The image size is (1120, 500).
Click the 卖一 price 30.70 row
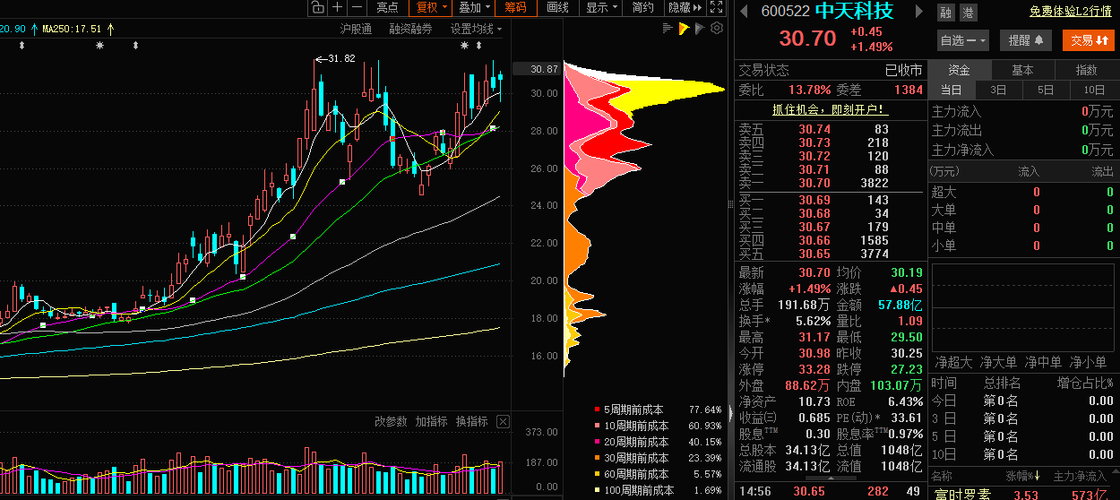(x=830, y=183)
